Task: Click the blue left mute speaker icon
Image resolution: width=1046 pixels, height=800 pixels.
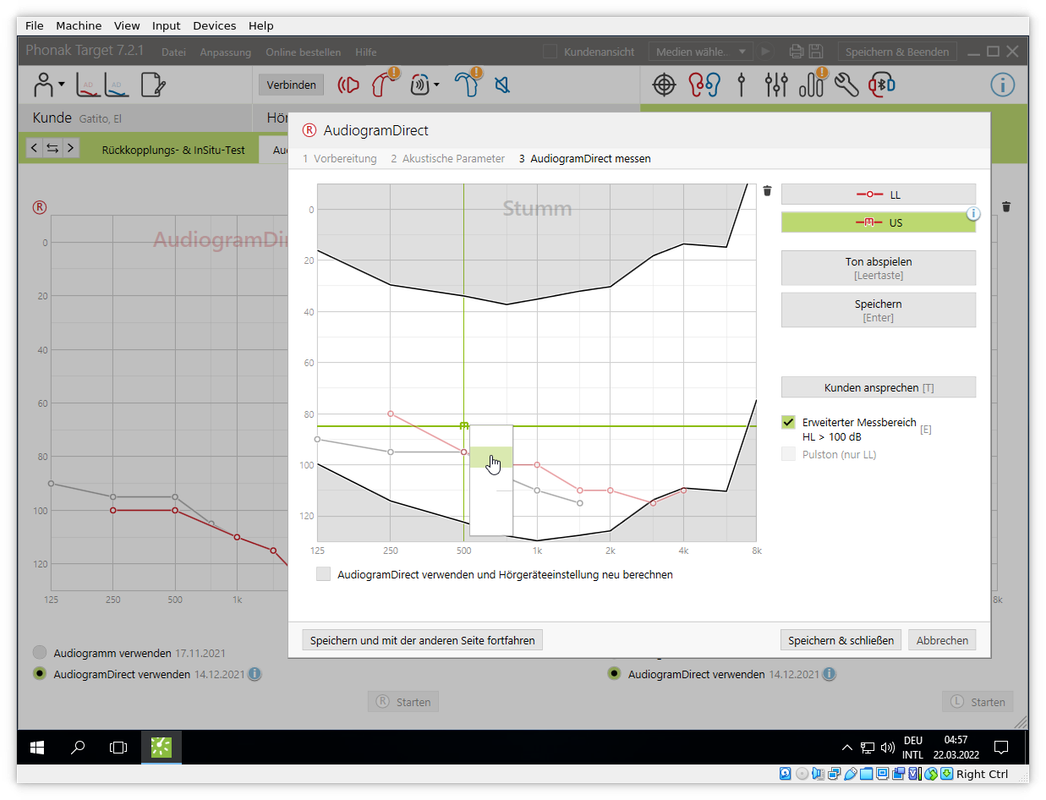Action: point(502,85)
